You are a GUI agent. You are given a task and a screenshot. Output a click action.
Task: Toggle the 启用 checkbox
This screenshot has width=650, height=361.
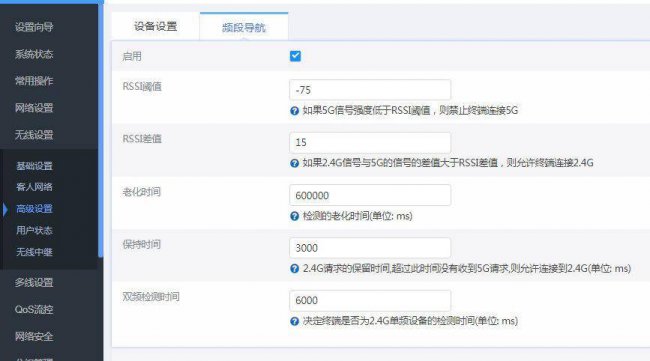tap(295, 56)
